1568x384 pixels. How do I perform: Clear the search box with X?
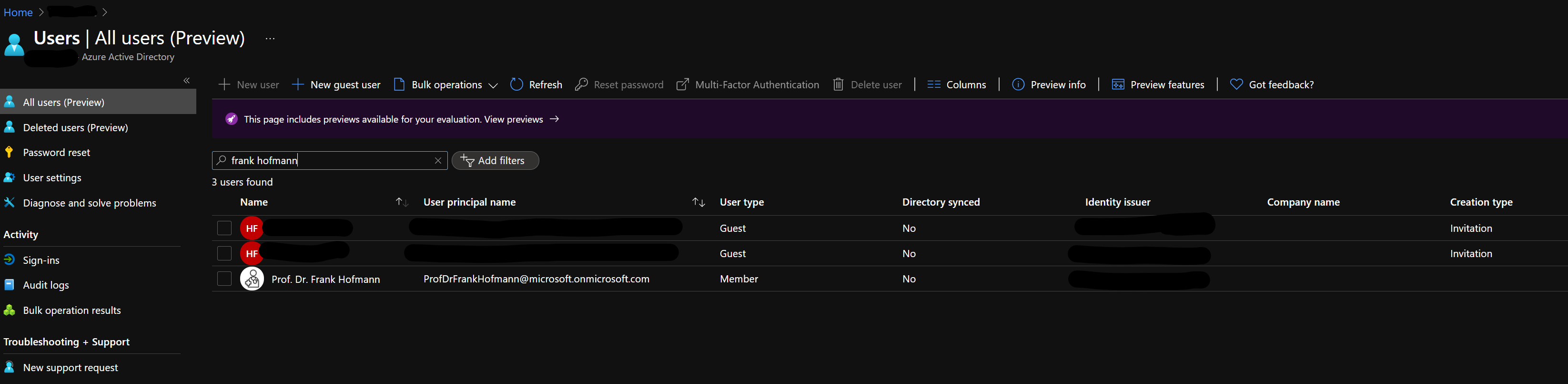[x=438, y=161]
